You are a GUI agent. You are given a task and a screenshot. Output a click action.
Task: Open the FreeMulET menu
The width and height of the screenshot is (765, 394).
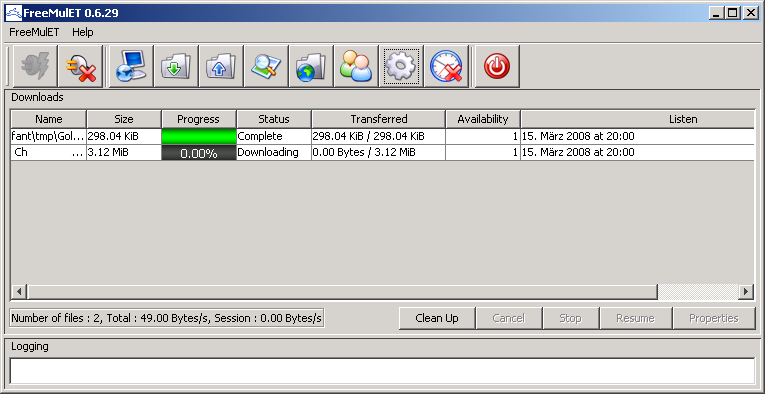coord(34,32)
